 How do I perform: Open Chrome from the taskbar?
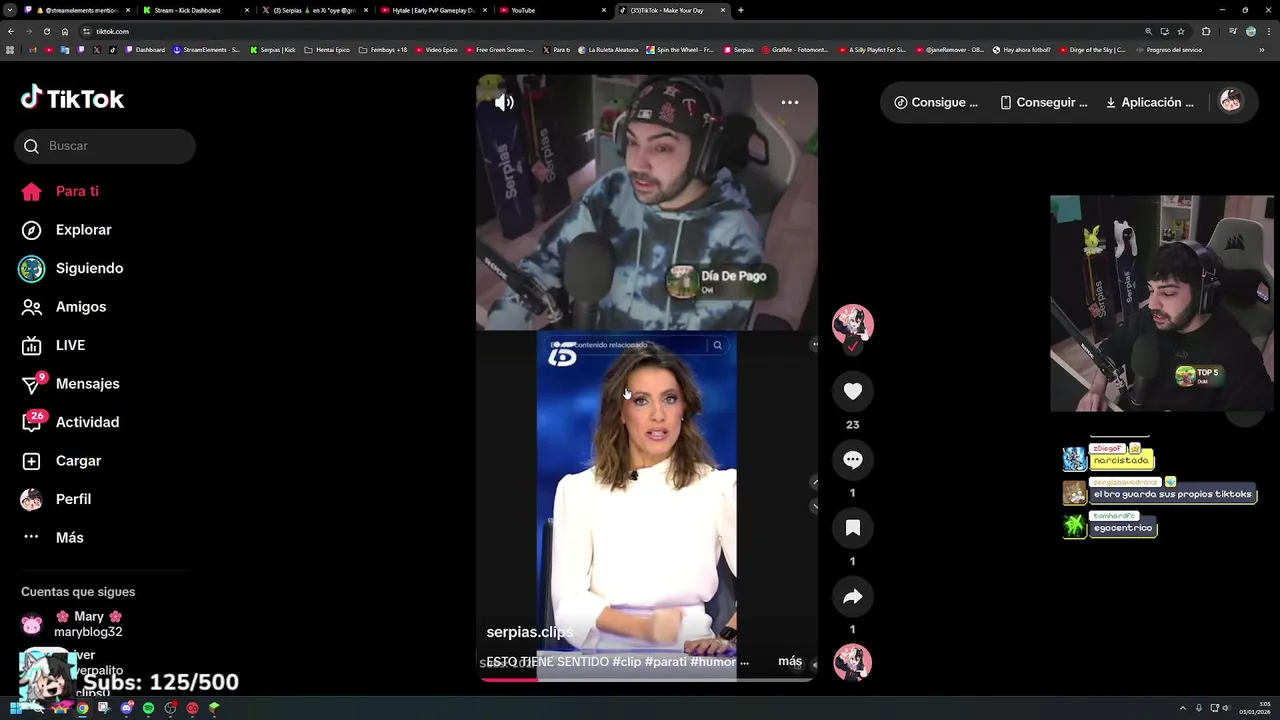pos(82,708)
